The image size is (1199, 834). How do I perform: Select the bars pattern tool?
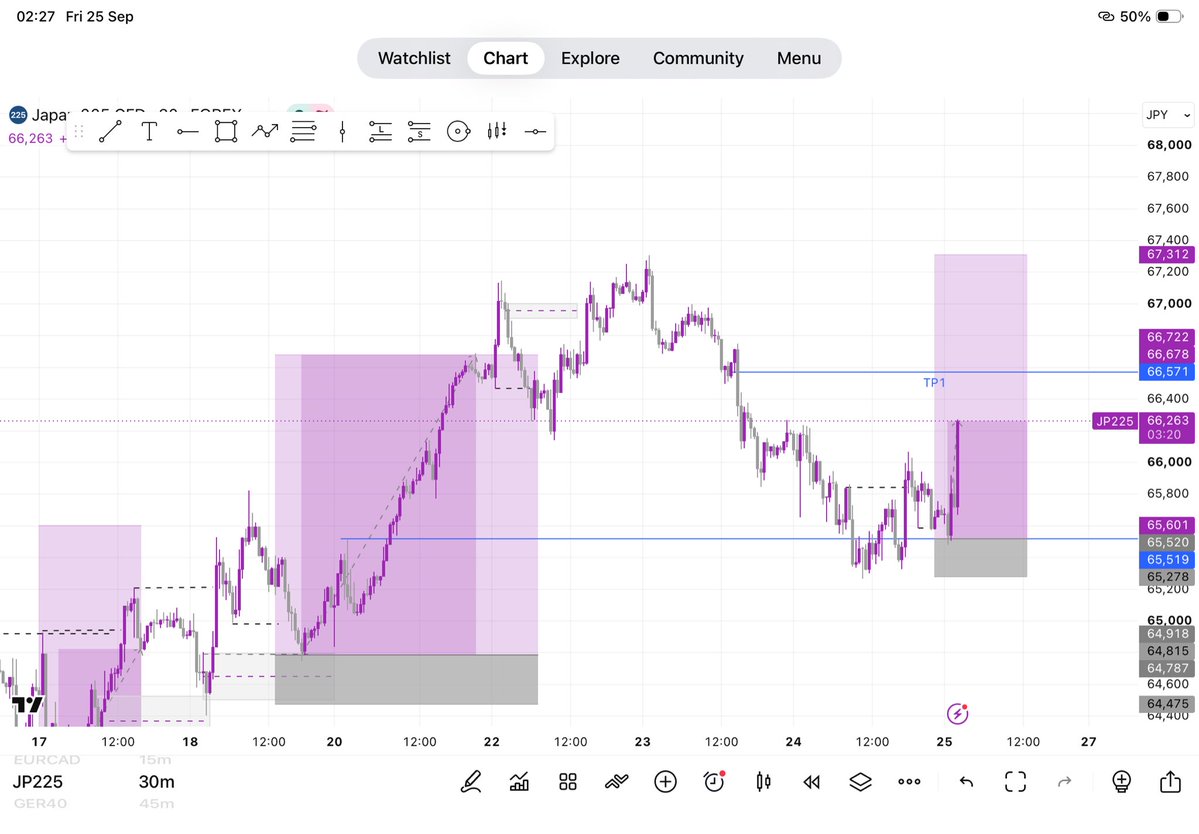(x=497, y=131)
